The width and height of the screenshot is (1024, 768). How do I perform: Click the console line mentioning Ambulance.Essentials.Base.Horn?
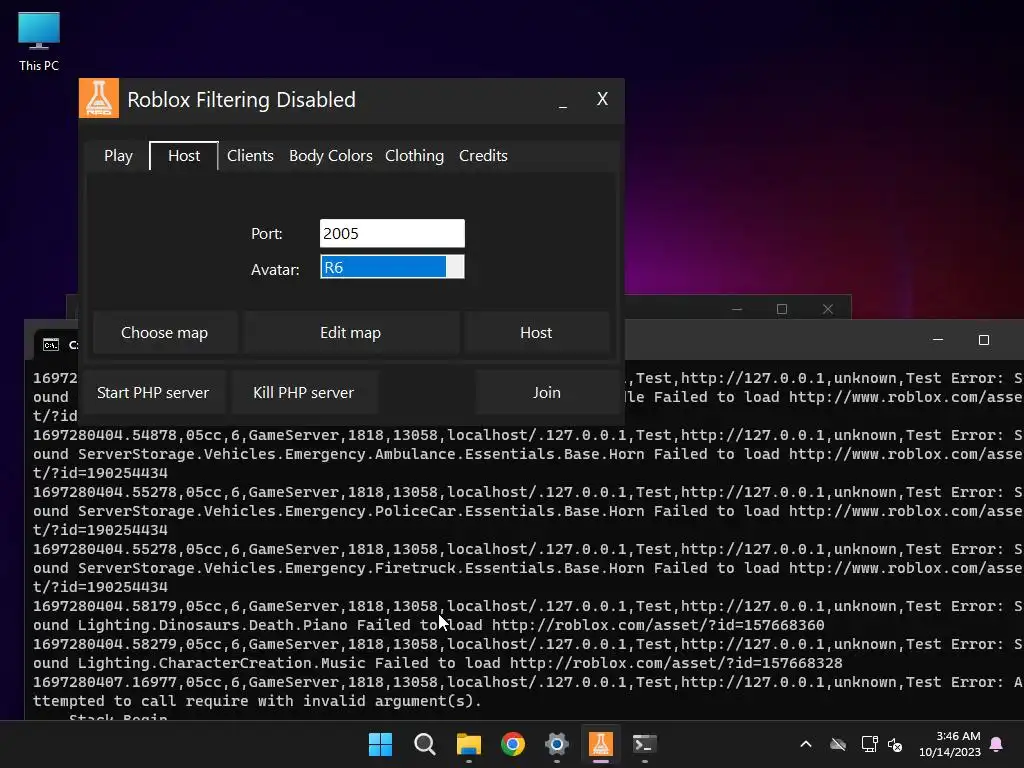[x=528, y=454]
